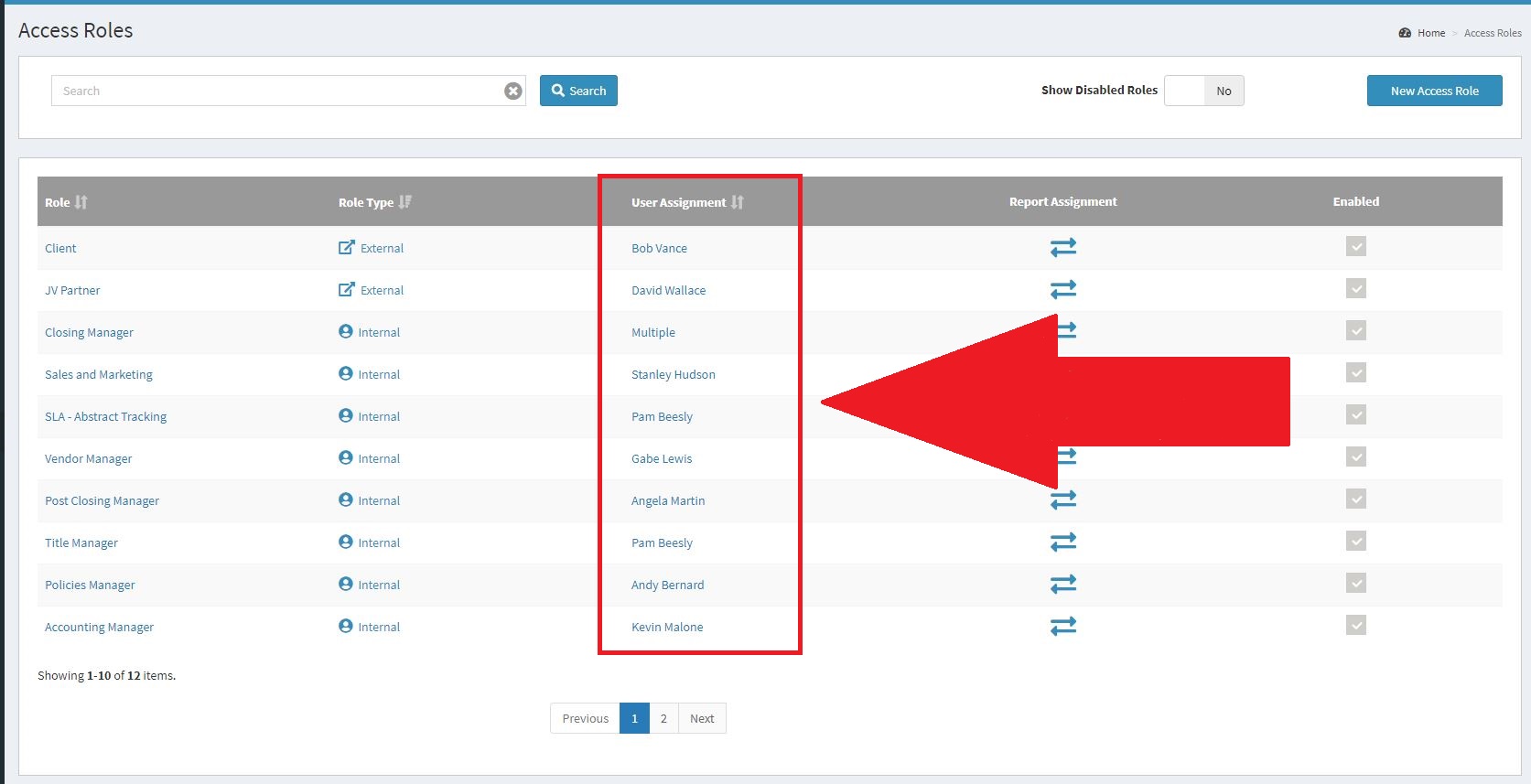The image size is (1531, 784).
Task: Open report assignment icon for Title Manager
Action: point(1062,542)
